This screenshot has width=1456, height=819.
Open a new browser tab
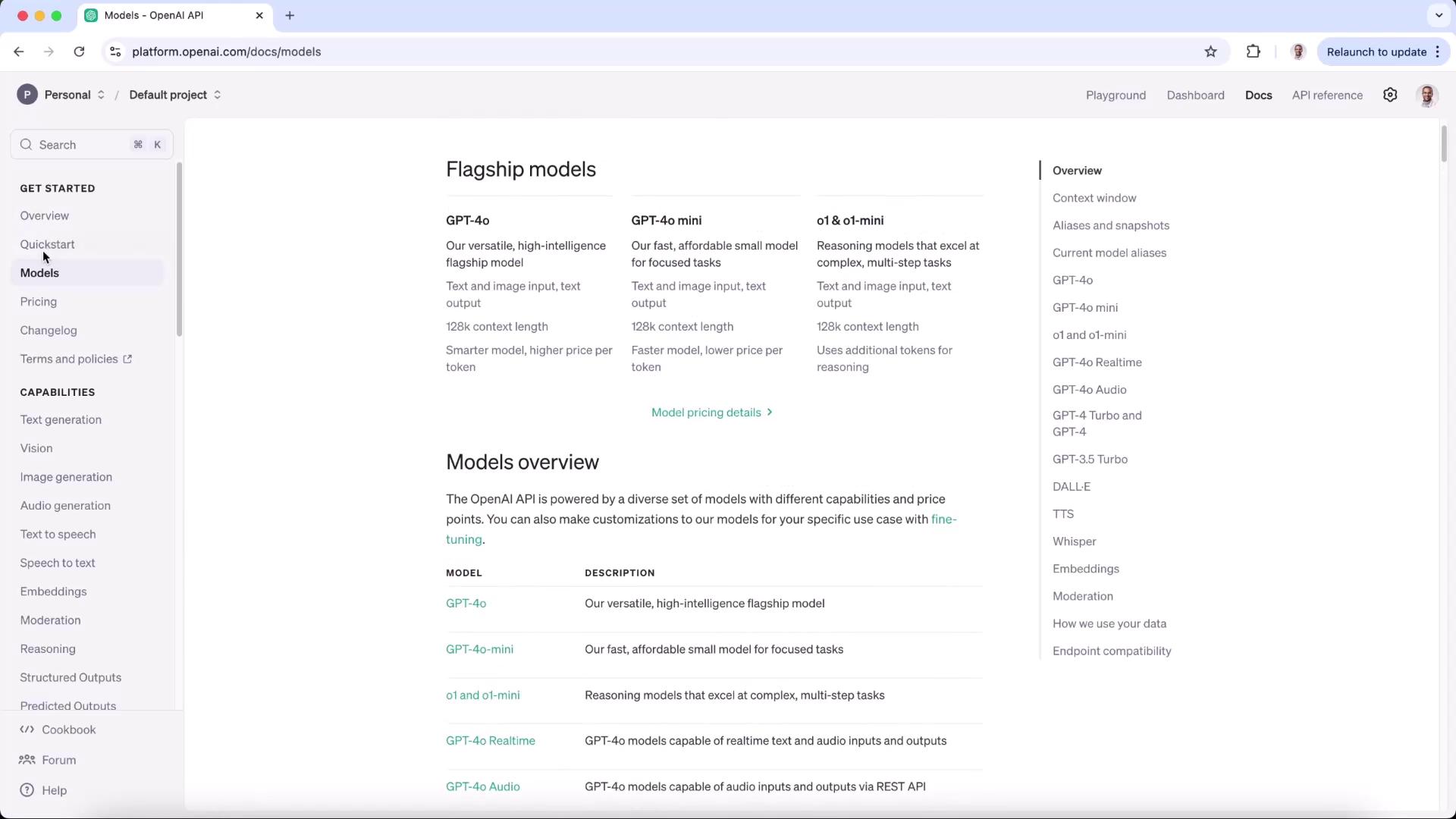click(x=290, y=15)
